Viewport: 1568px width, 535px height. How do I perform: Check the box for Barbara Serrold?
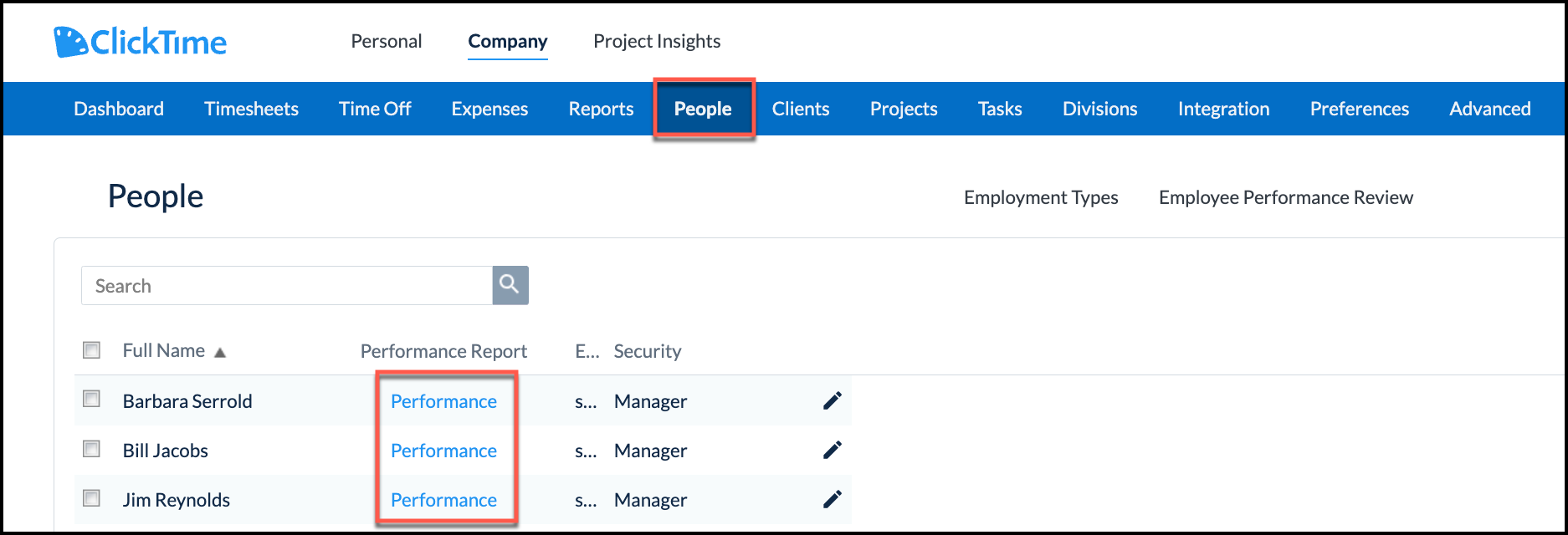[92, 400]
